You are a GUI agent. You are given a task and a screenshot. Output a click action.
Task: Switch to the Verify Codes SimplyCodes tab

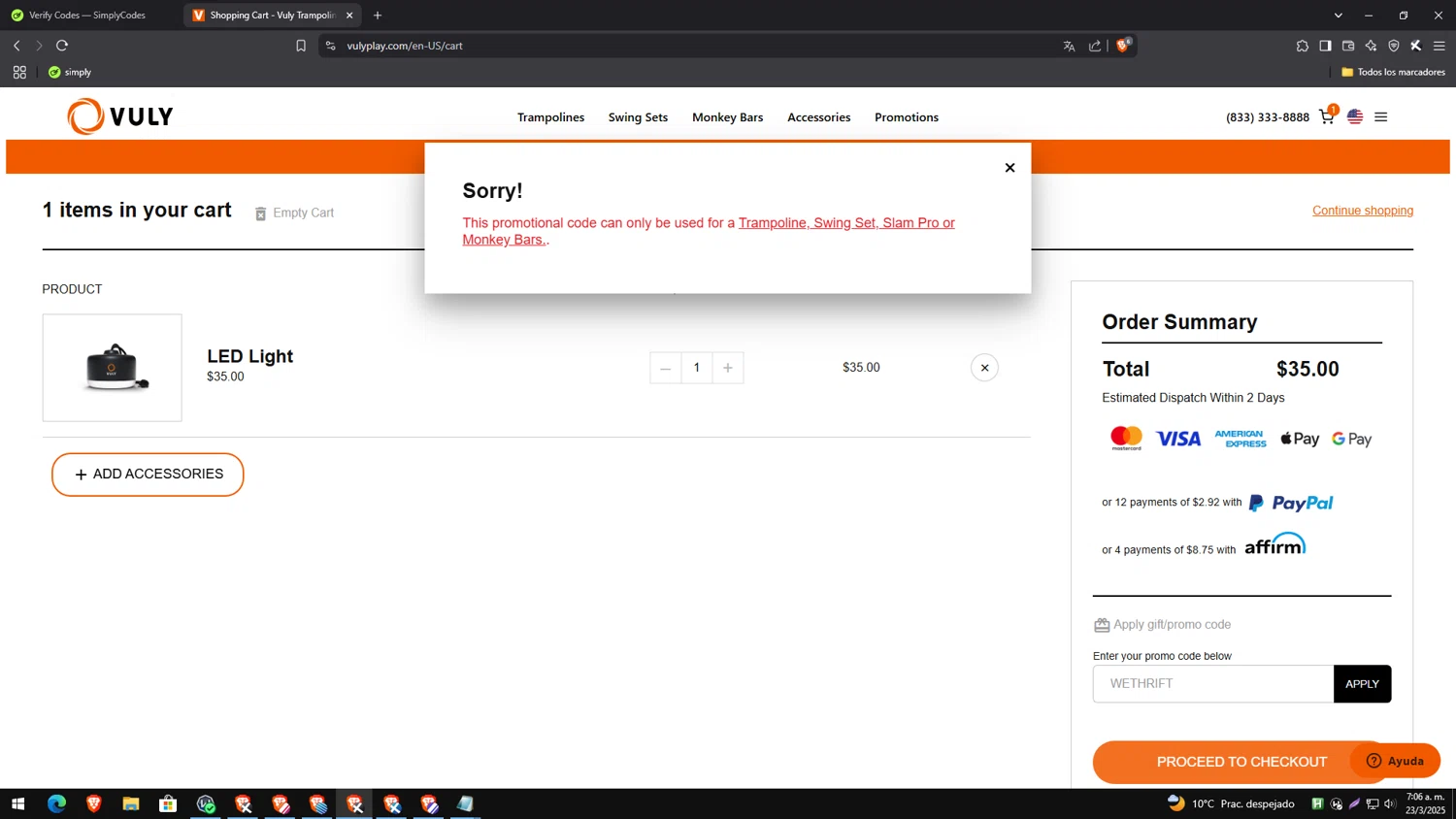[x=87, y=16]
